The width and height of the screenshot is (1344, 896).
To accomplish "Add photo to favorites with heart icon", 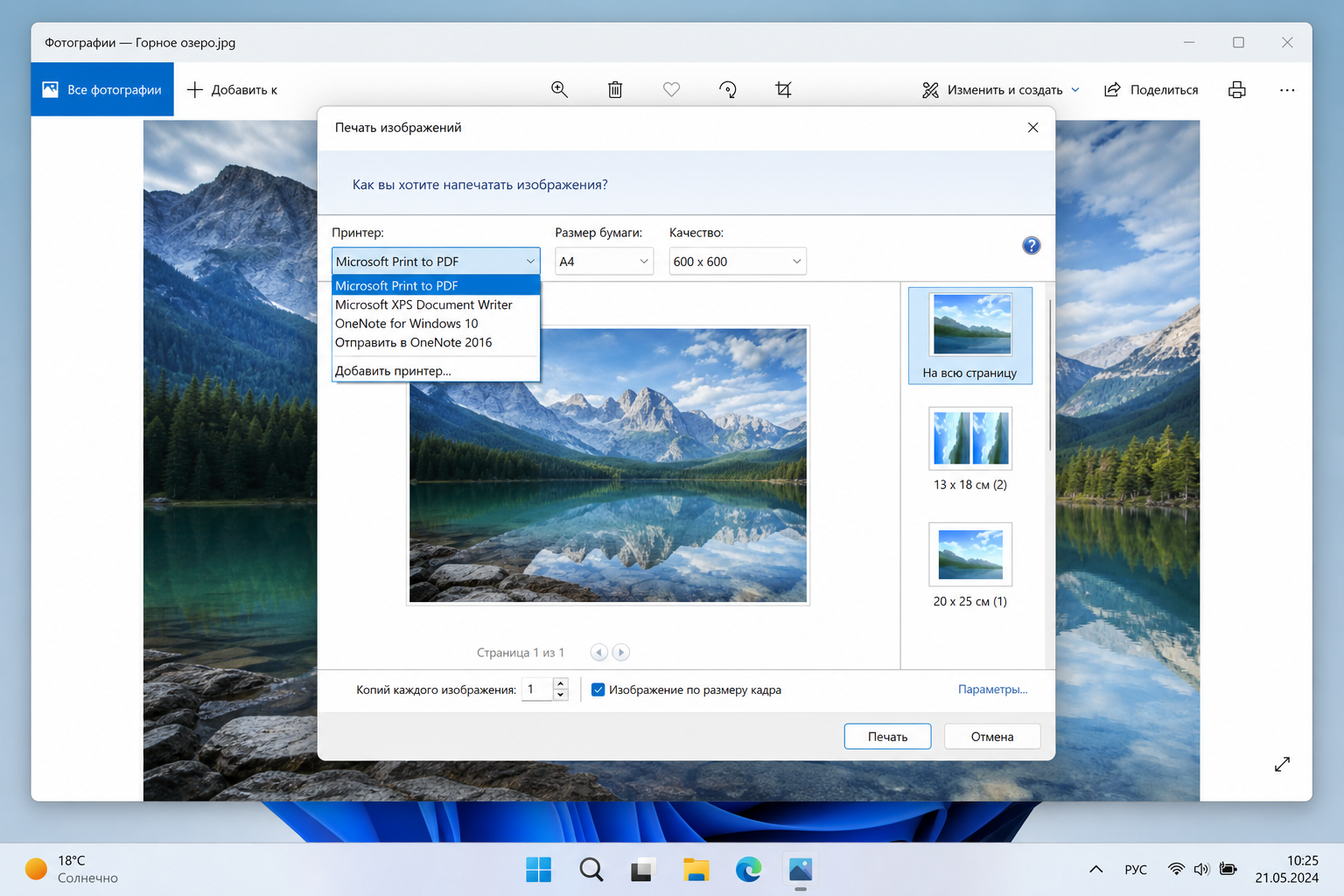I will [671, 89].
